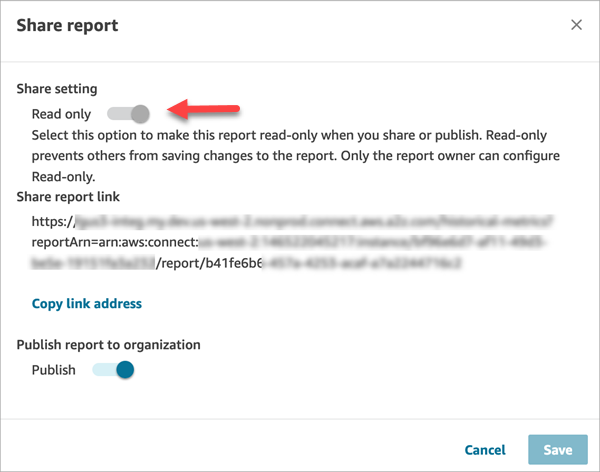The width and height of the screenshot is (600, 472).
Task: Turn off the Publish toggle
Action: coord(113,370)
